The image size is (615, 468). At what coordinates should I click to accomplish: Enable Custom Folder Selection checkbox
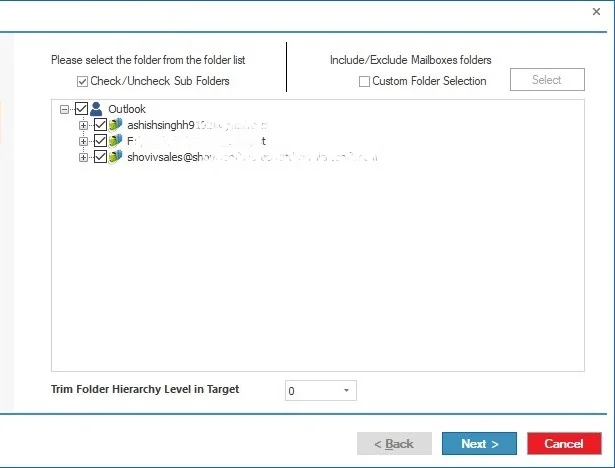(x=364, y=81)
